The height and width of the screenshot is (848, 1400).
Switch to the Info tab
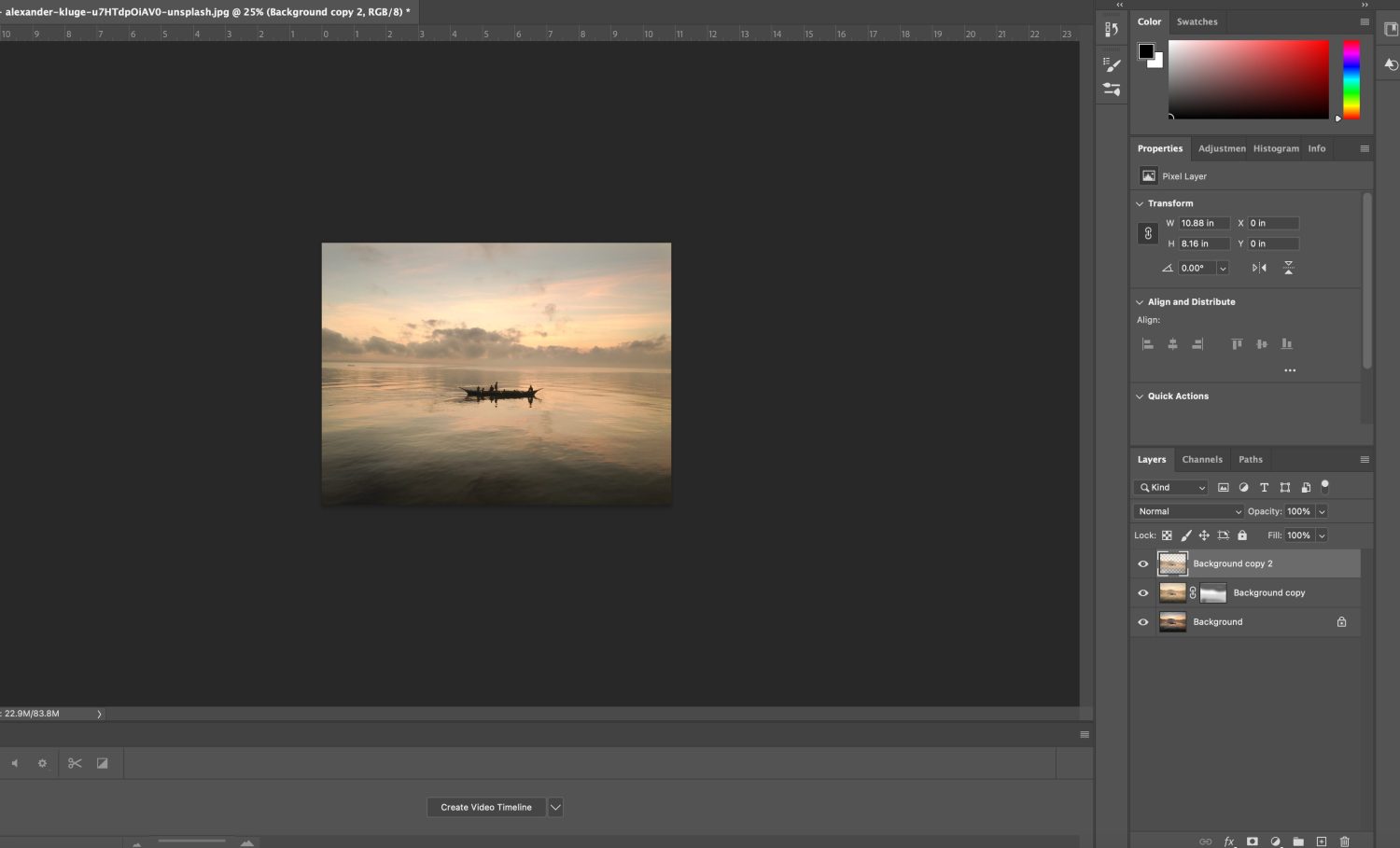pyautogui.click(x=1317, y=148)
